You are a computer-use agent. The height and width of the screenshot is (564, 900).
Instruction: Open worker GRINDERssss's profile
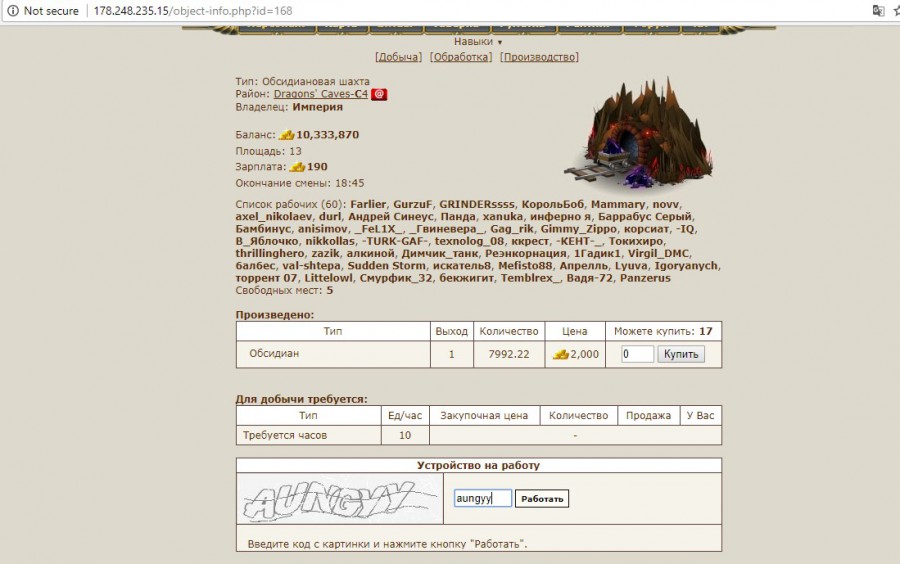[477, 204]
